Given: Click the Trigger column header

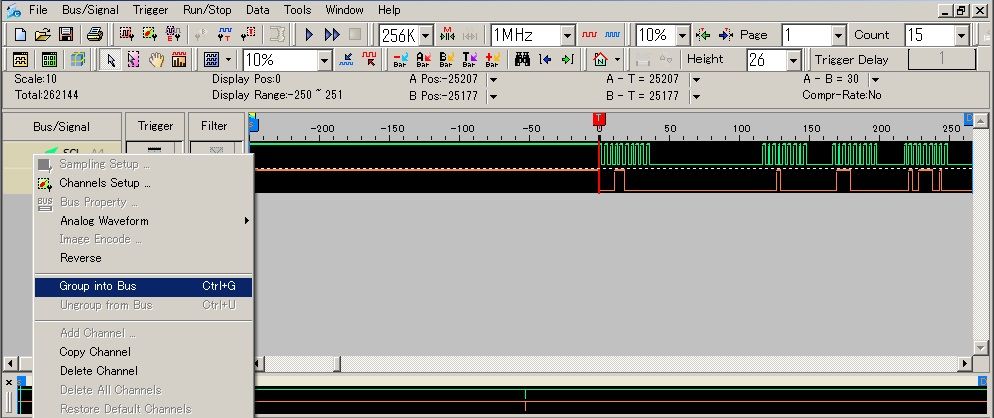Looking at the screenshot, I should tap(155, 126).
